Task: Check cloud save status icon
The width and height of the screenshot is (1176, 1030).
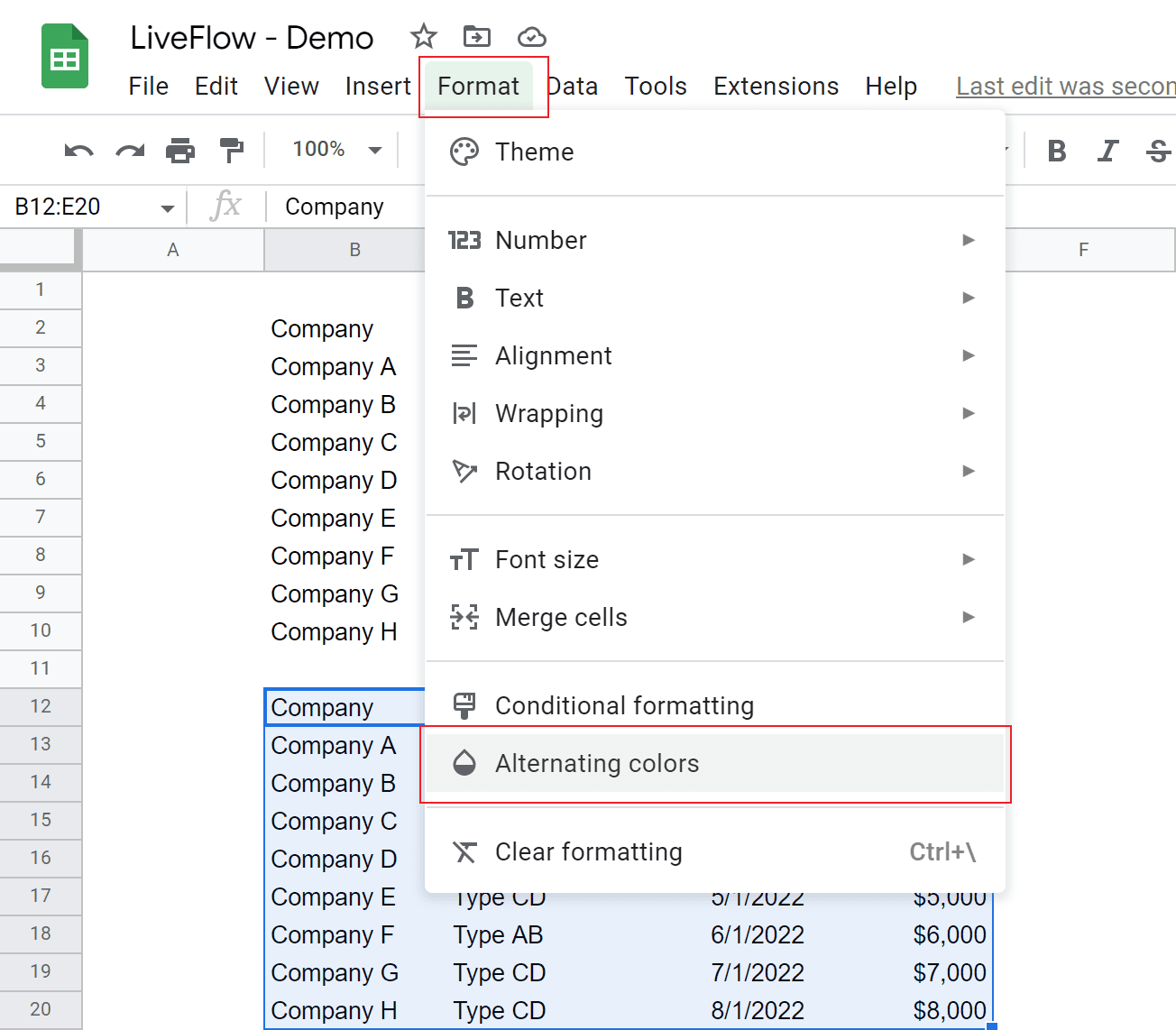Action: pos(532,37)
